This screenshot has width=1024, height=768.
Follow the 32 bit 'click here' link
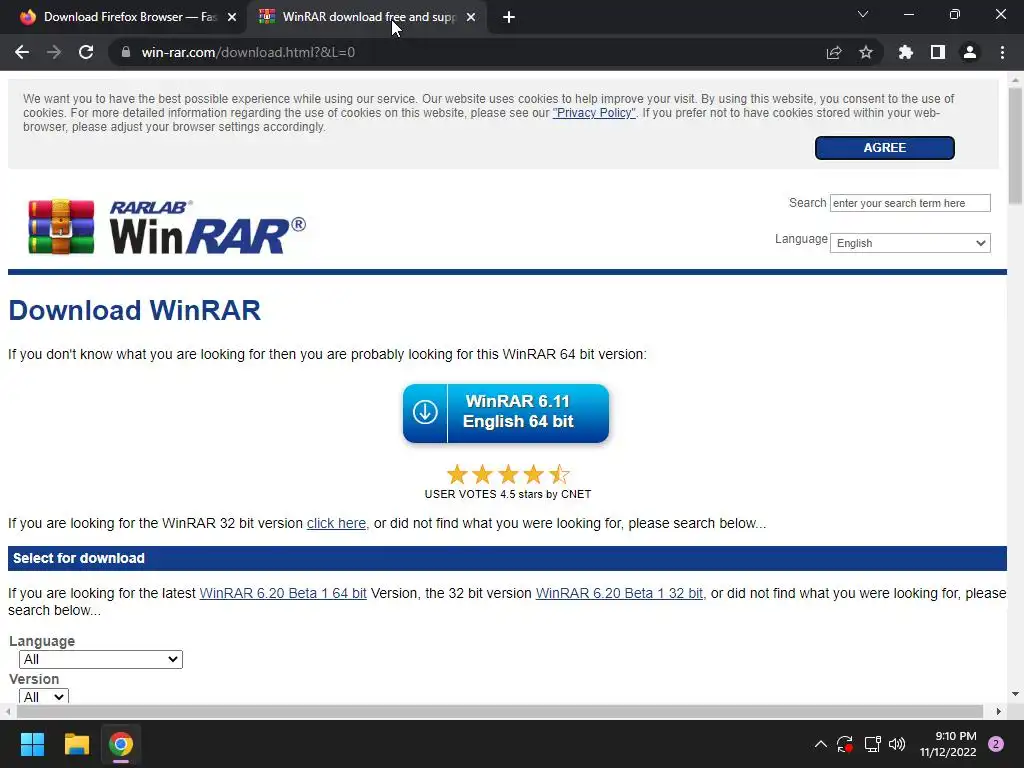coord(336,523)
